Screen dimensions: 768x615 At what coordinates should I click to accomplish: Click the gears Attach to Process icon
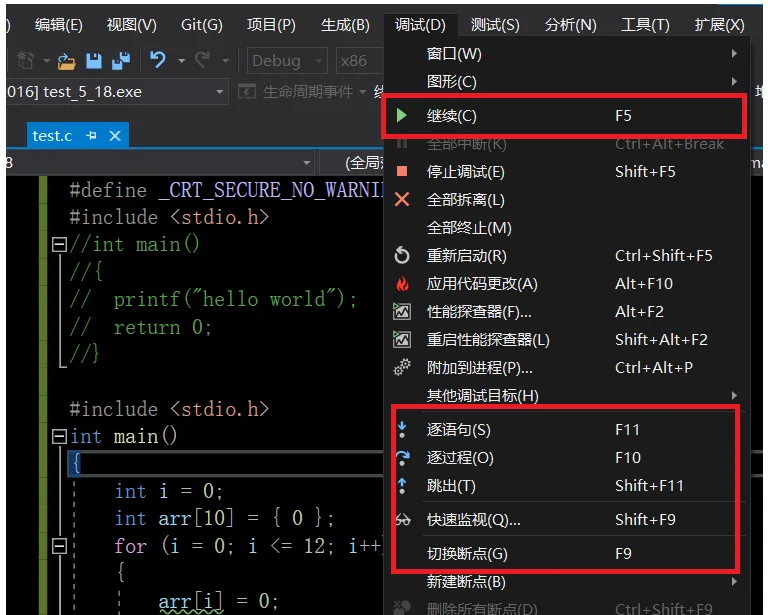click(x=402, y=367)
